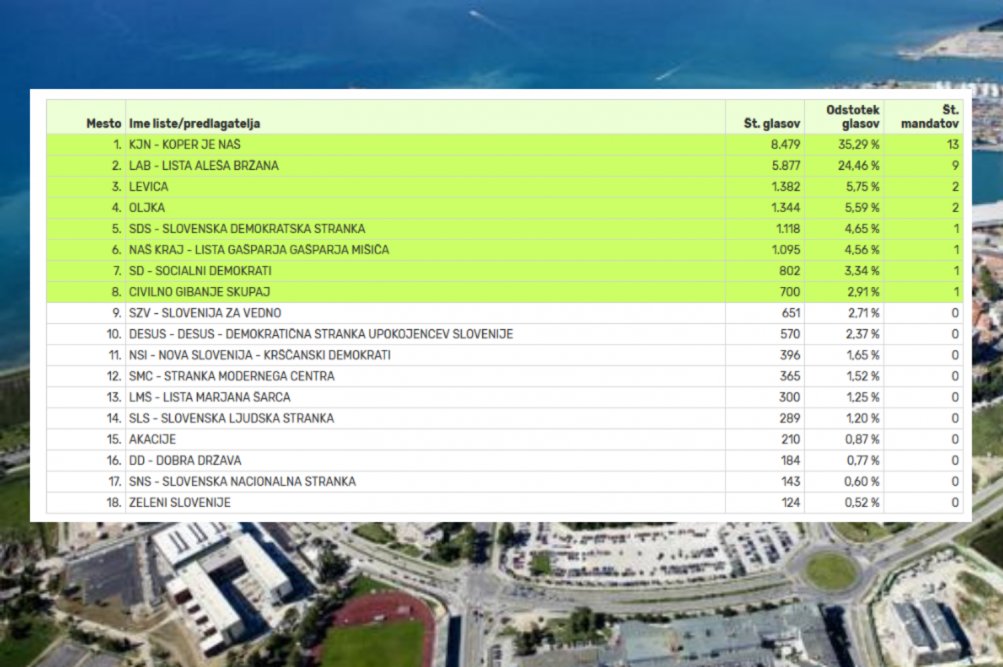1003x667 pixels.
Task: Click vote count 700 for Civilno gibanje
Action: click(x=790, y=292)
